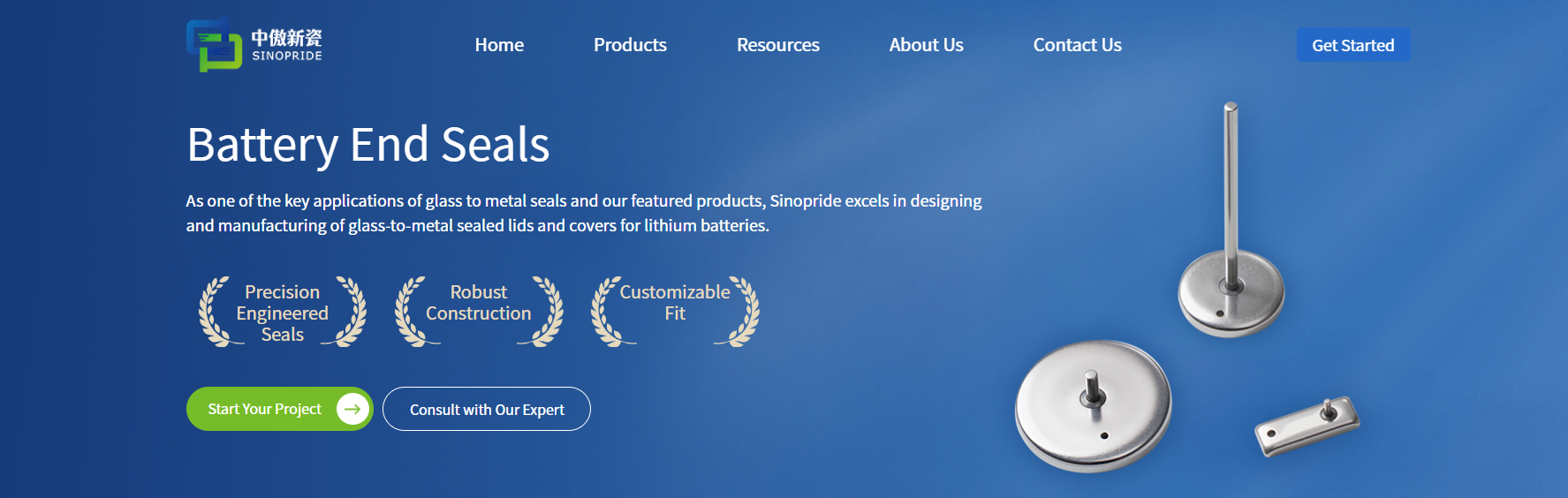Select the large round disc seal image
This screenshot has width=1568, height=498.
(1094, 405)
